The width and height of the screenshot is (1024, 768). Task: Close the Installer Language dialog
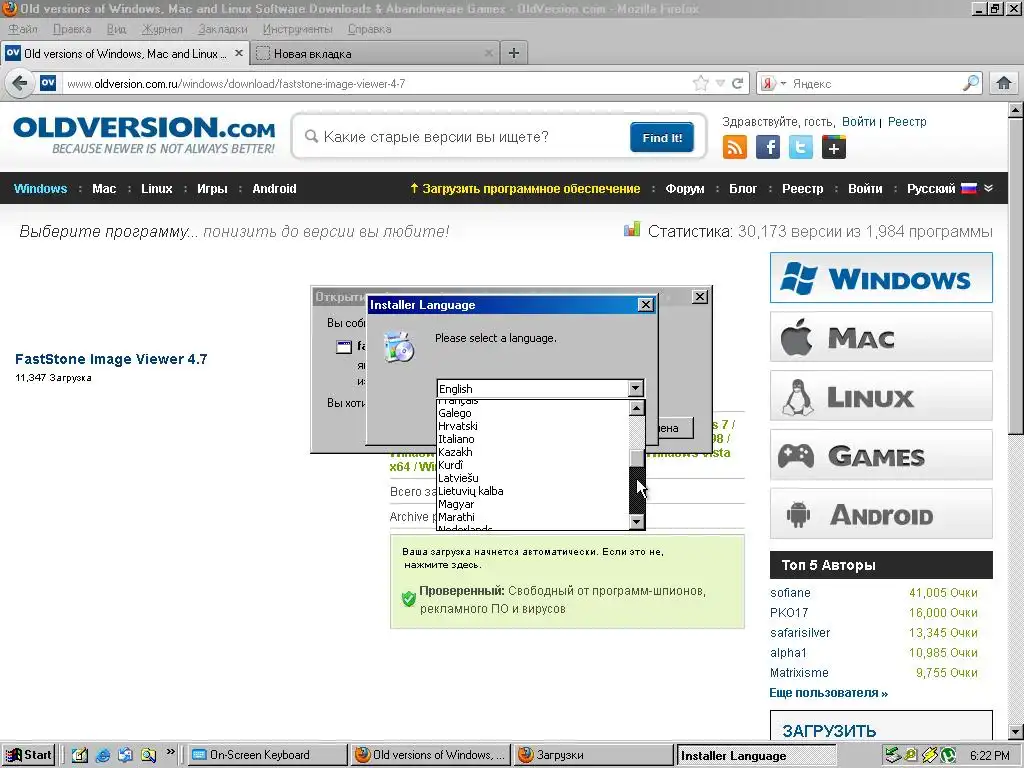(645, 305)
